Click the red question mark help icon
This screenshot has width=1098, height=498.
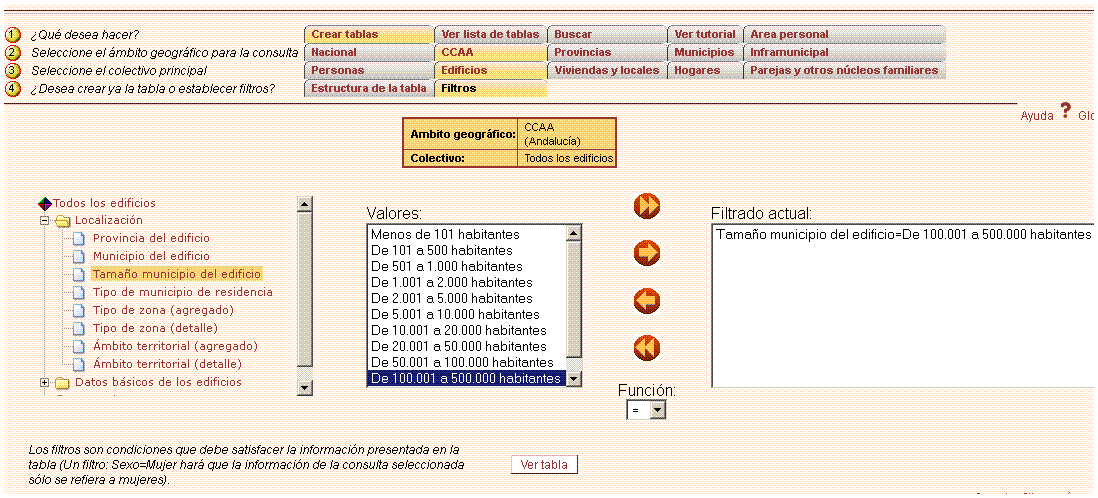[x=1065, y=111]
